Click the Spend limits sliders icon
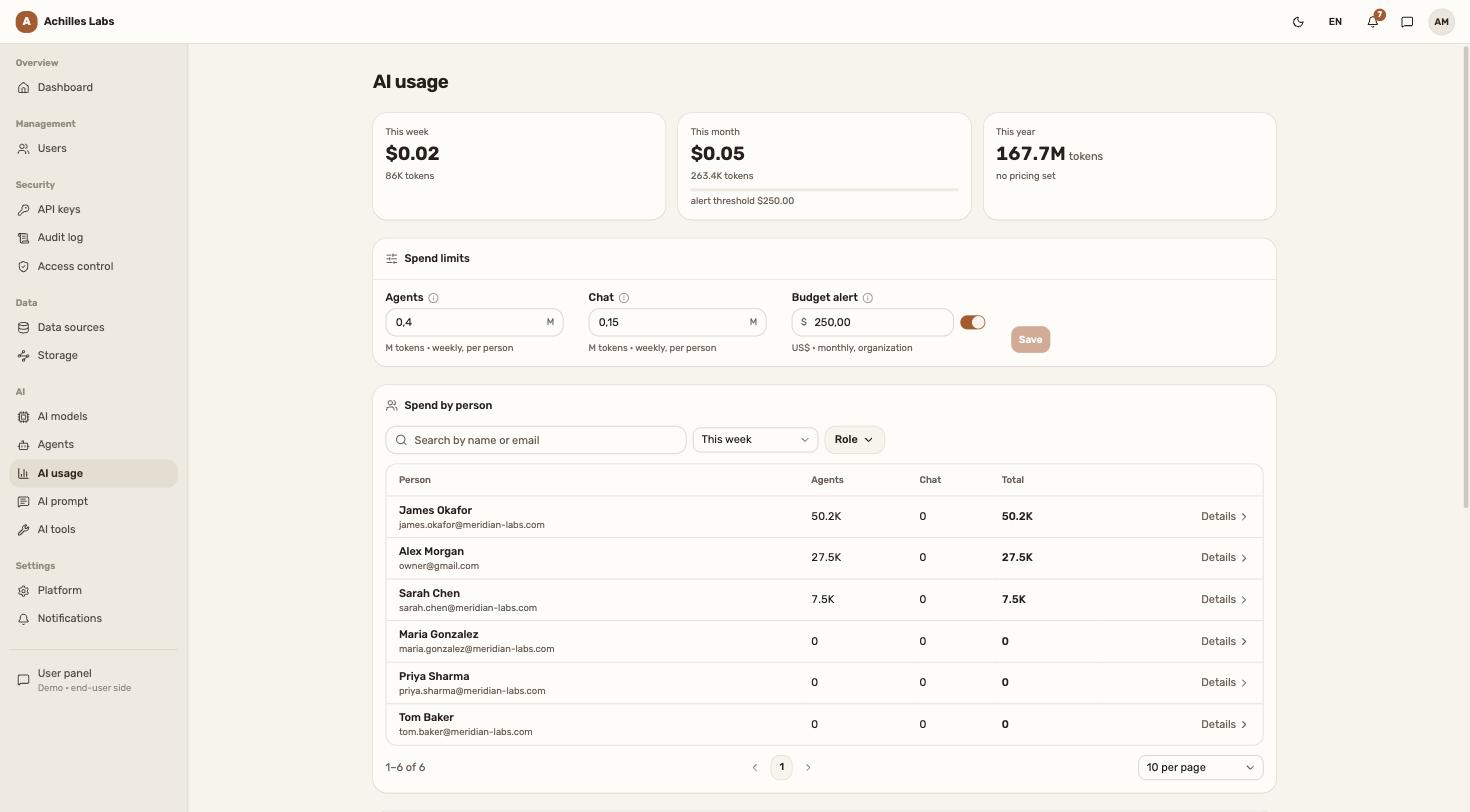Viewport: 1470px width, 812px height. coord(391,258)
